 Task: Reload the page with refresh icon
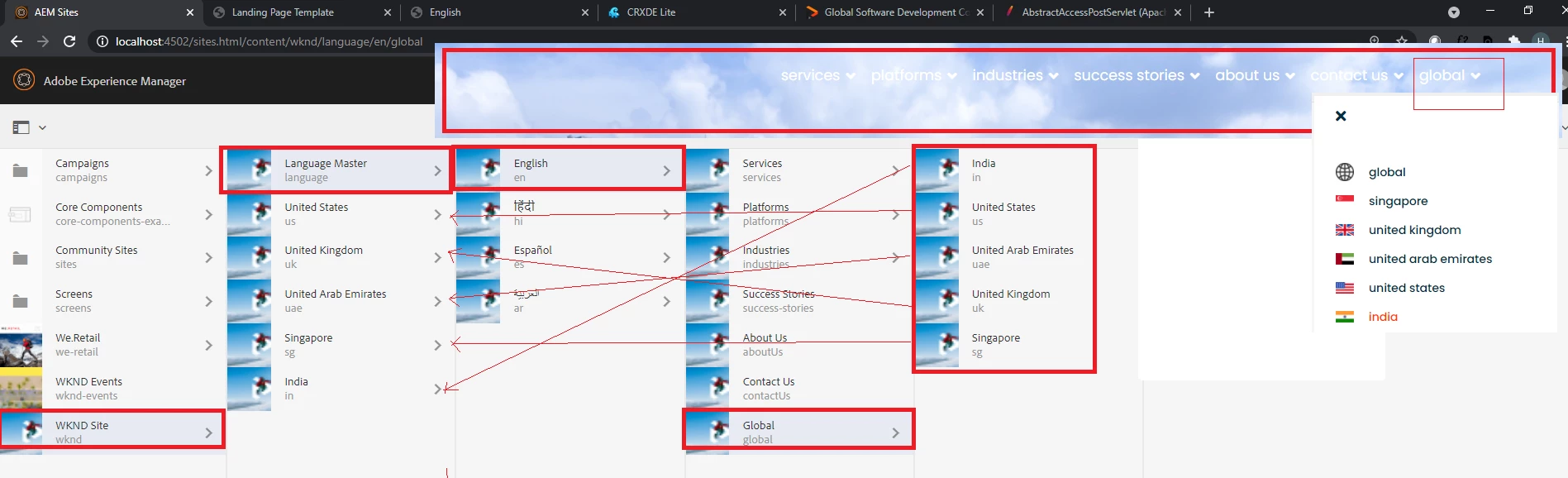69,41
